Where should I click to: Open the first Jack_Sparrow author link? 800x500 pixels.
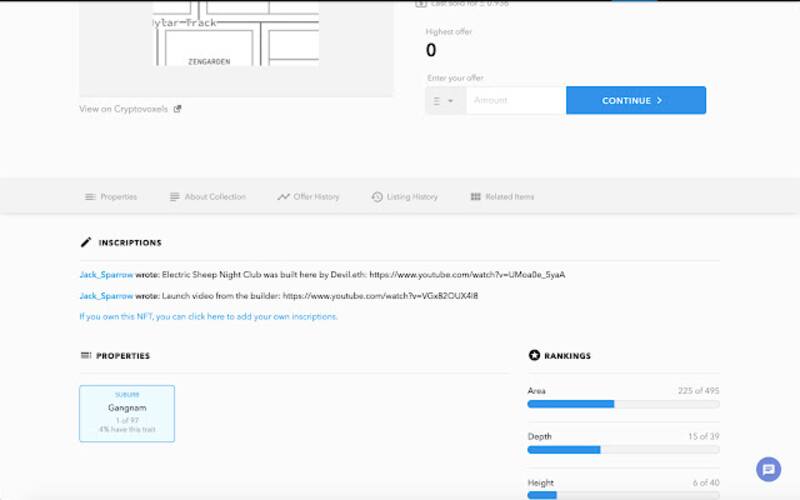point(106,274)
